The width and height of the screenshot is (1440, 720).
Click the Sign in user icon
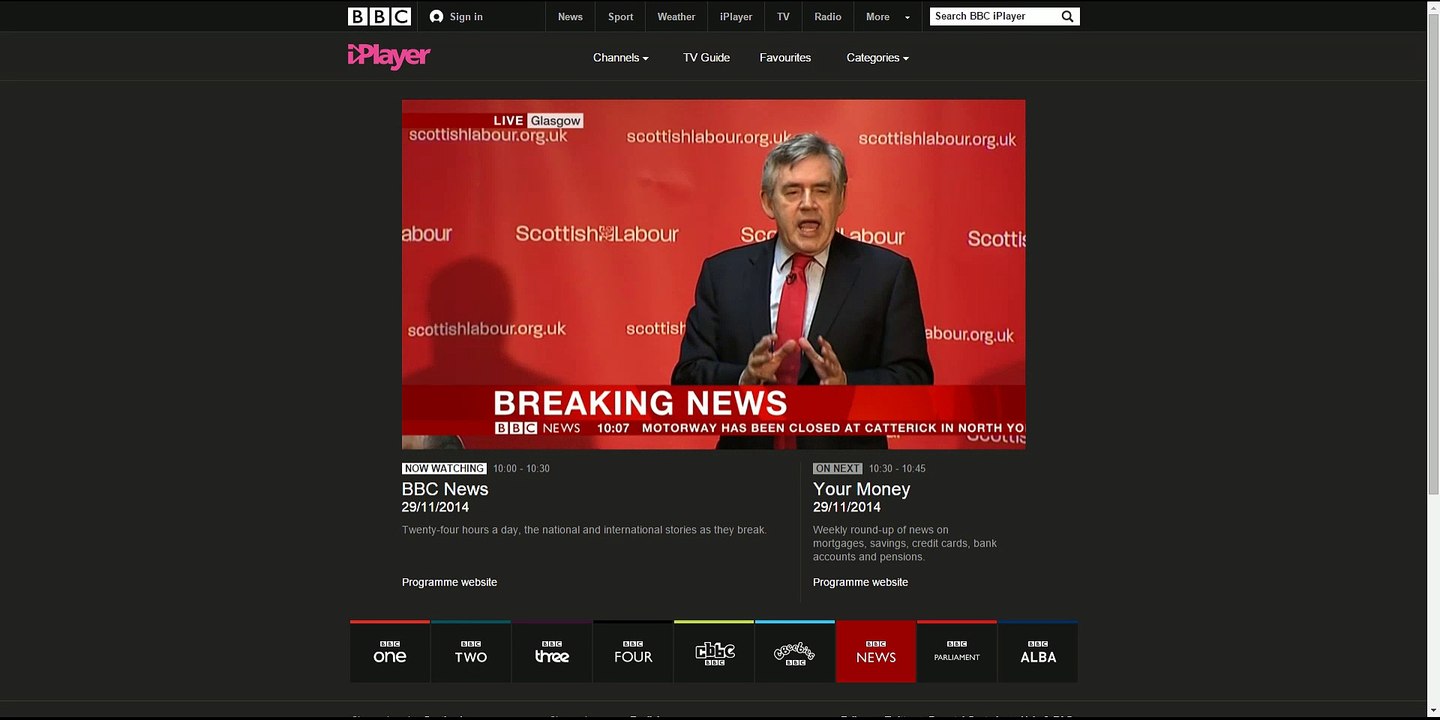[436, 16]
